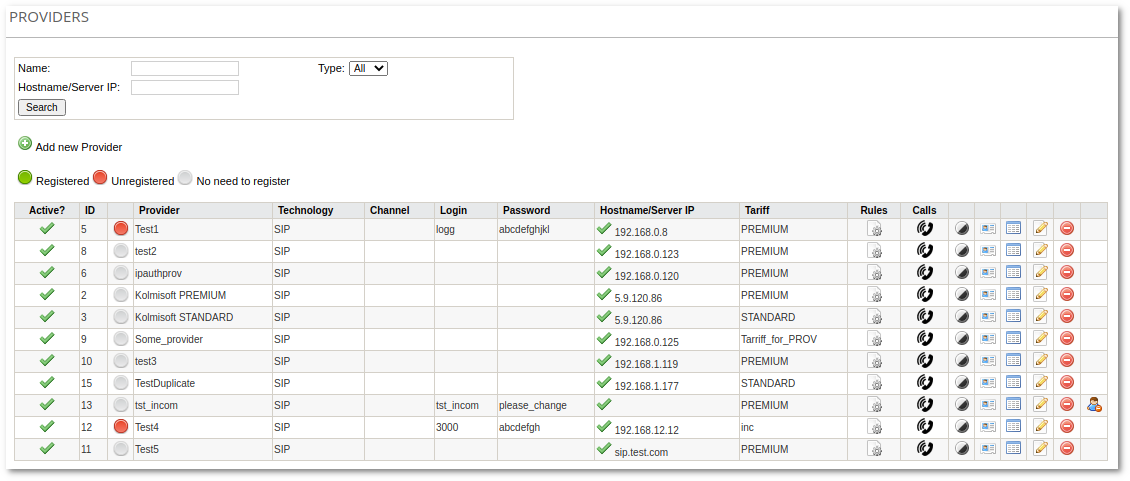This screenshot has height=481, width=1130.
Task: Open the table grid icon for test3
Action: [1013, 361]
